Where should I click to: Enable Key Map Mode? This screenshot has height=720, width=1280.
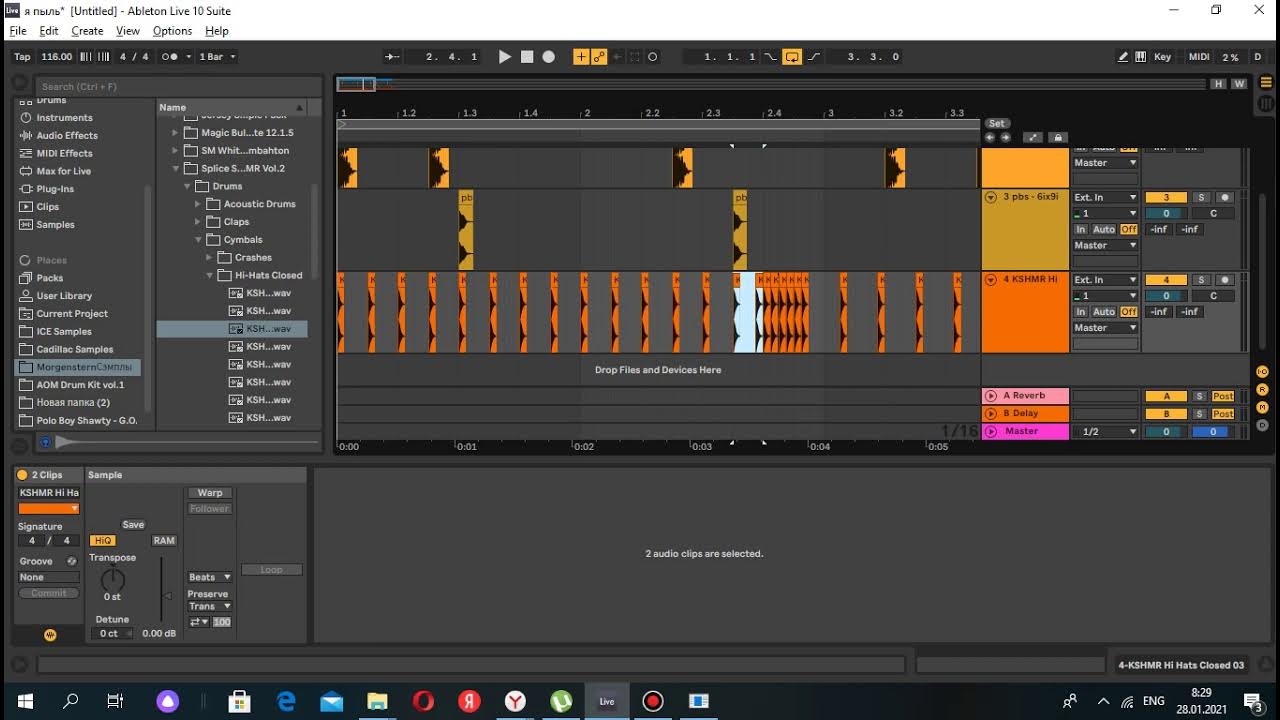click(1162, 57)
